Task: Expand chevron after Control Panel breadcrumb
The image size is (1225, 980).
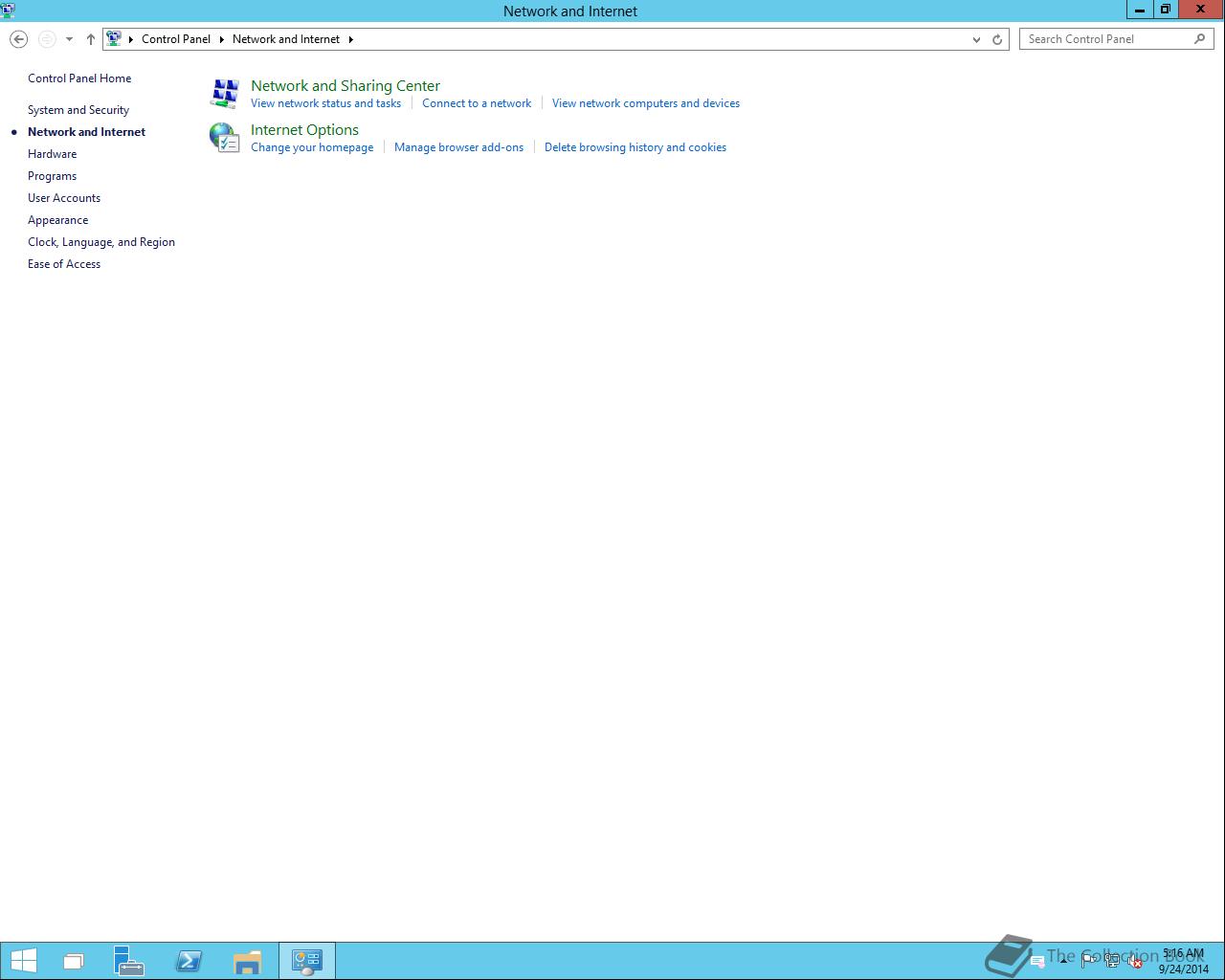Action: coord(221,39)
